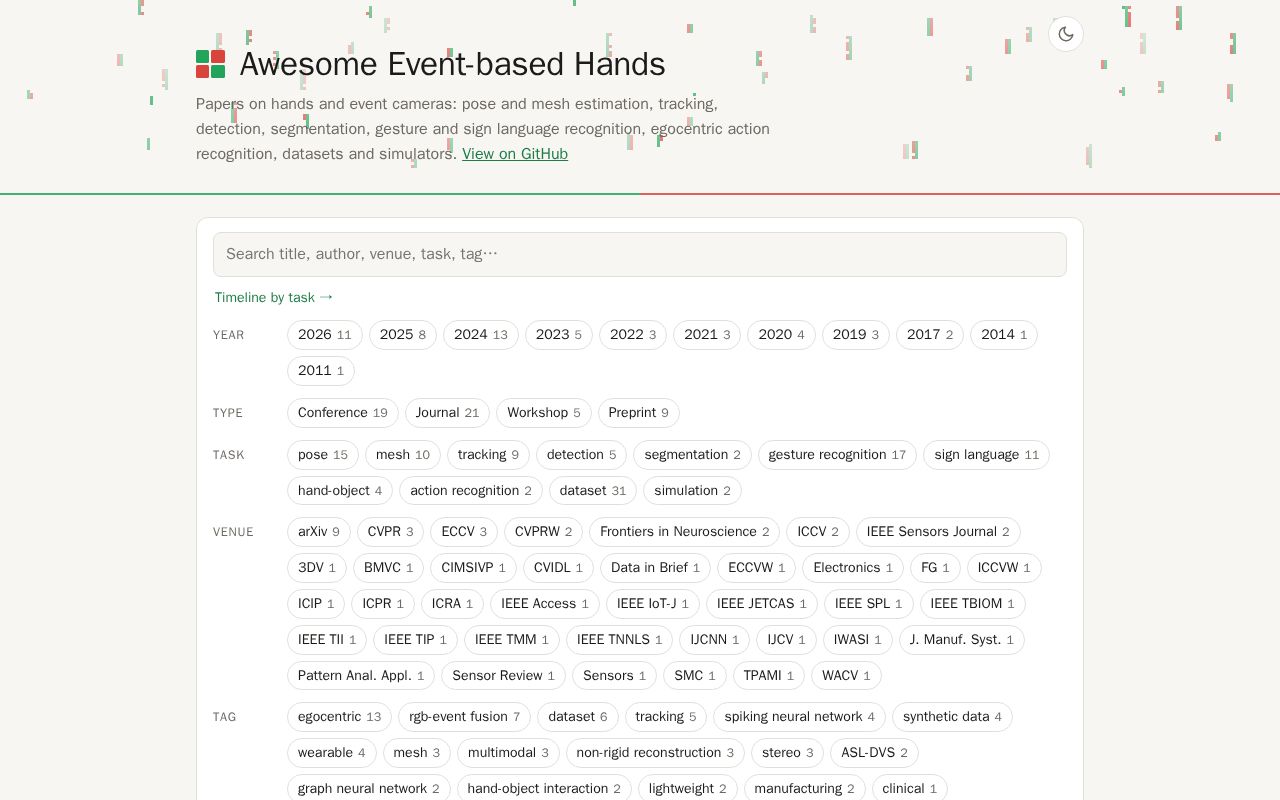Filter by year 2024
The image size is (1280, 800).
coord(481,335)
